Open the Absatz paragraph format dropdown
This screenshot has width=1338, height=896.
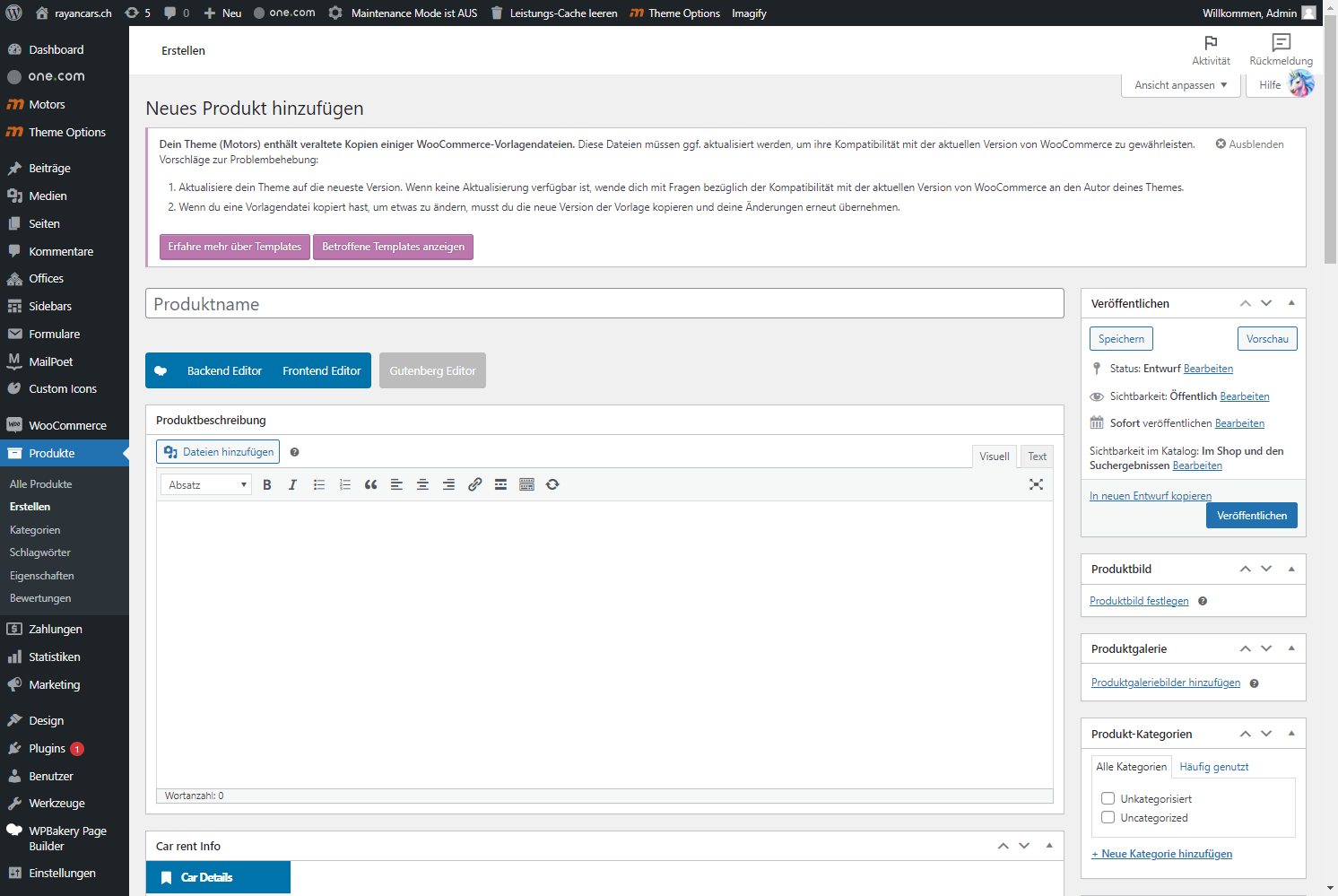pyautogui.click(x=206, y=484)
